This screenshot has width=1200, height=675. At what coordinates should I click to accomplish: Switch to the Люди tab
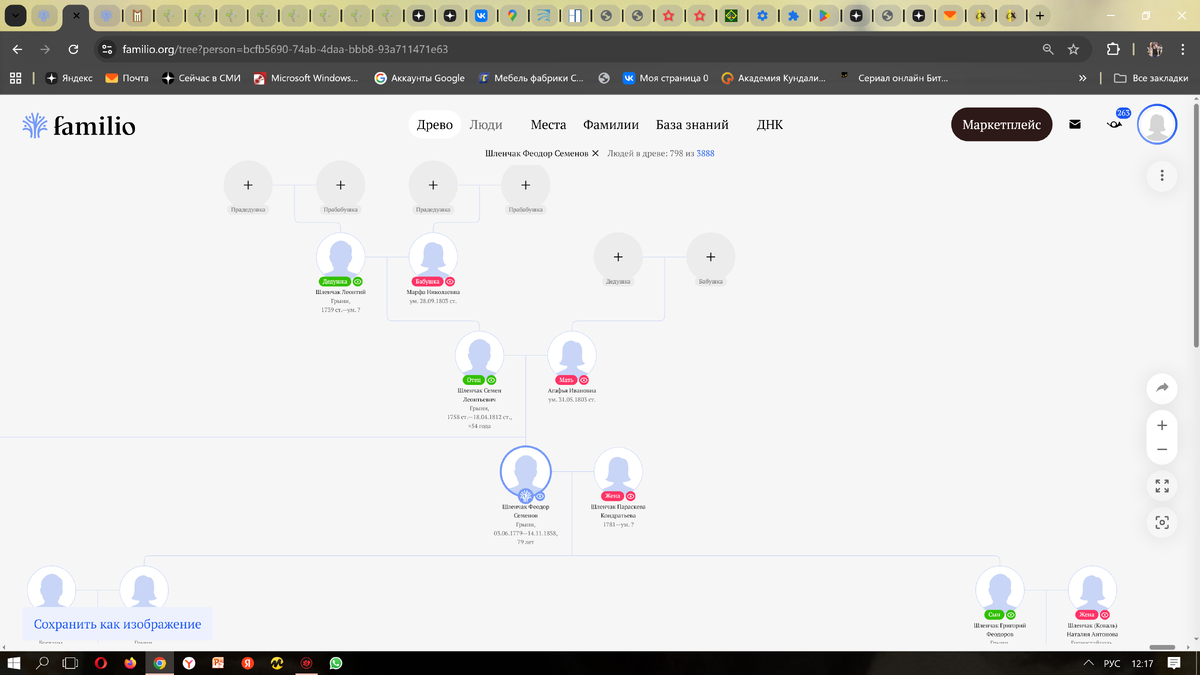point(486,125)
